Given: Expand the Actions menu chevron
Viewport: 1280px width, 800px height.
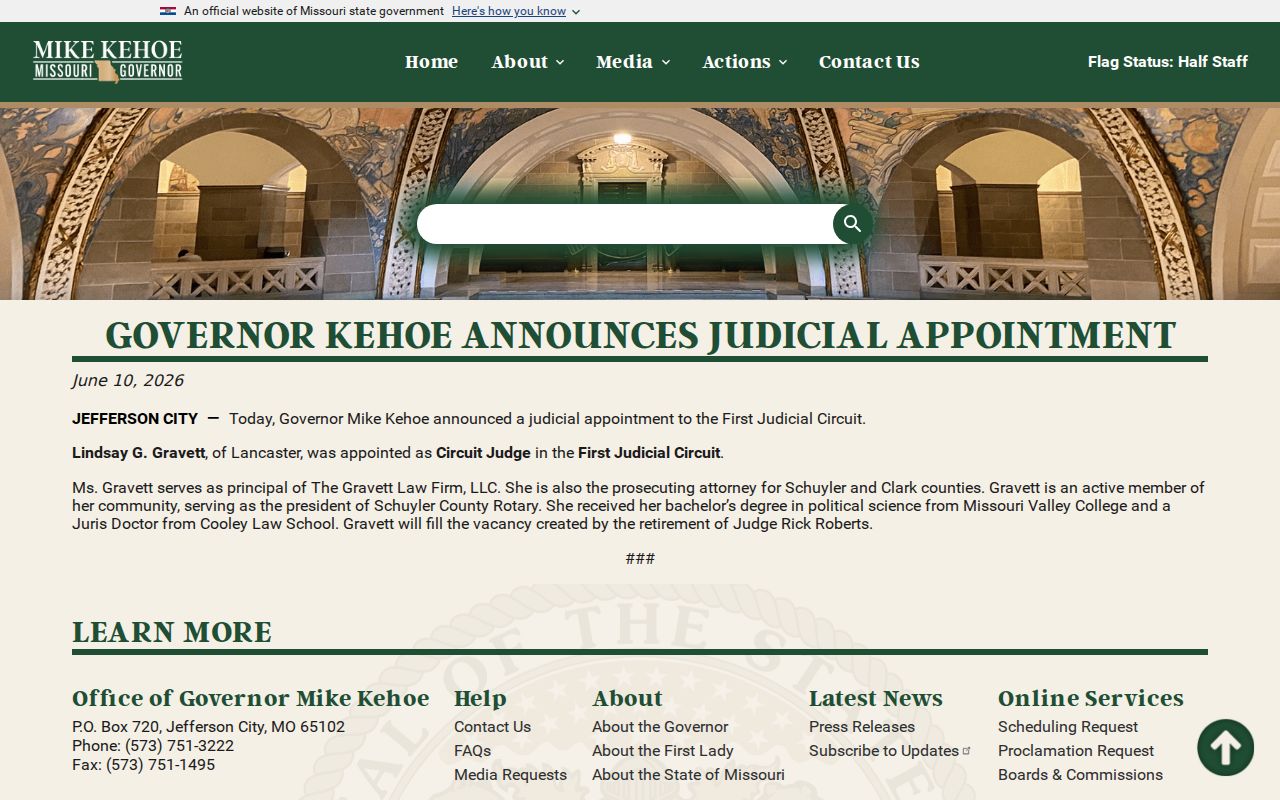Looking at the screenshot, I should click(783, 62).
